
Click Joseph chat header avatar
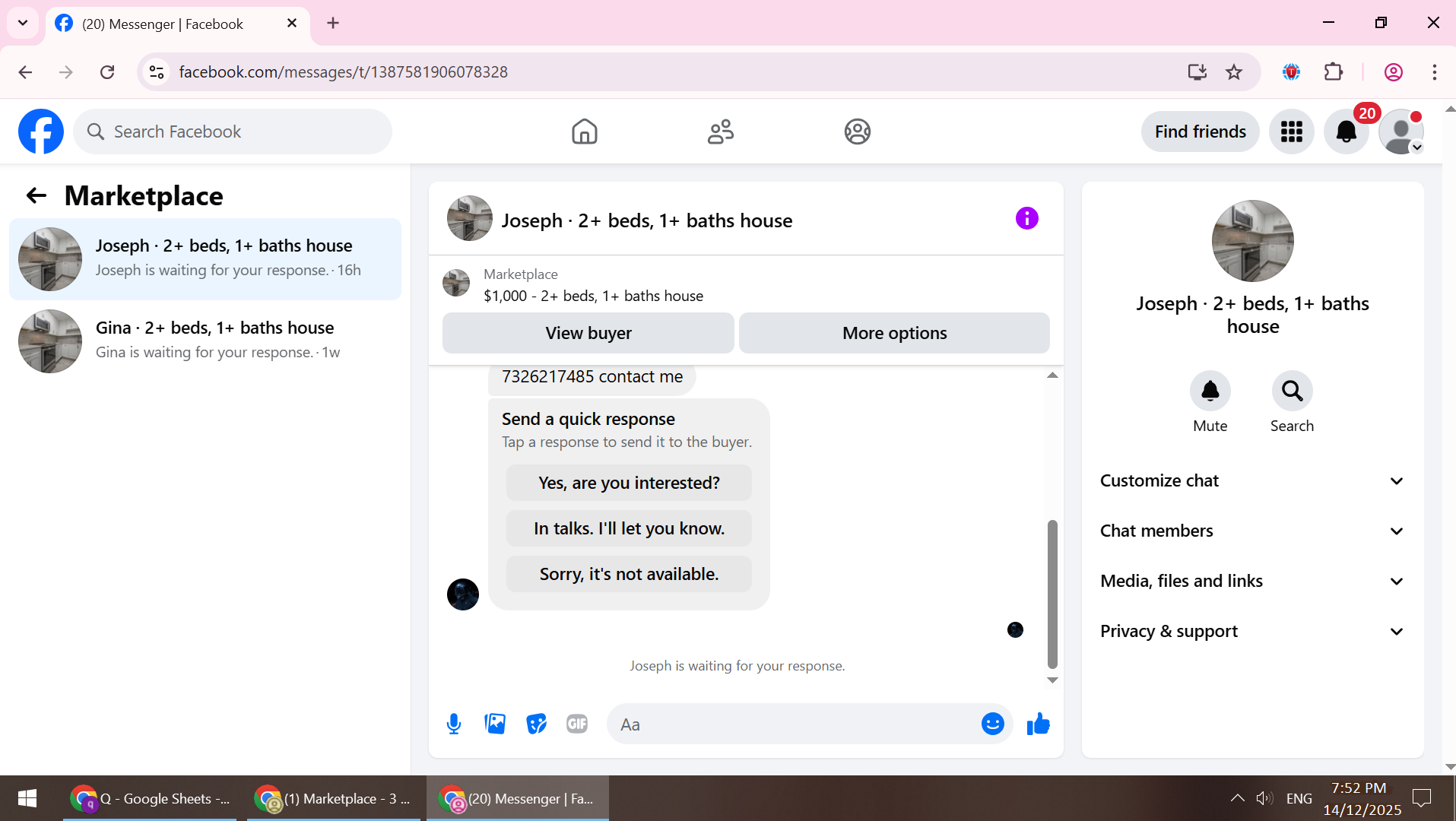(469, 218)
